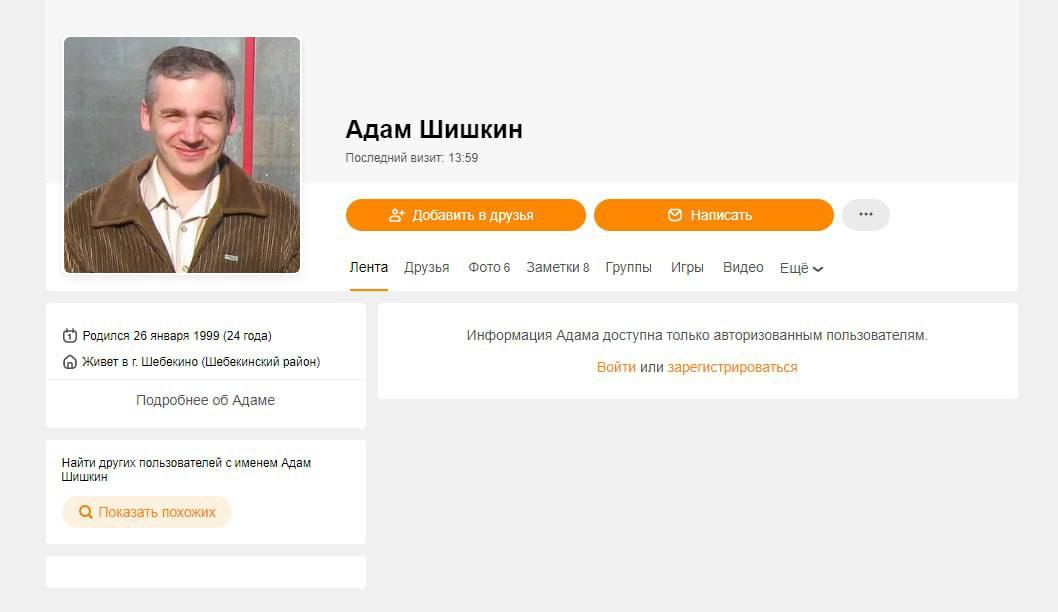
Task: Open the three-dots more actions button
Action: pos(866,215)
